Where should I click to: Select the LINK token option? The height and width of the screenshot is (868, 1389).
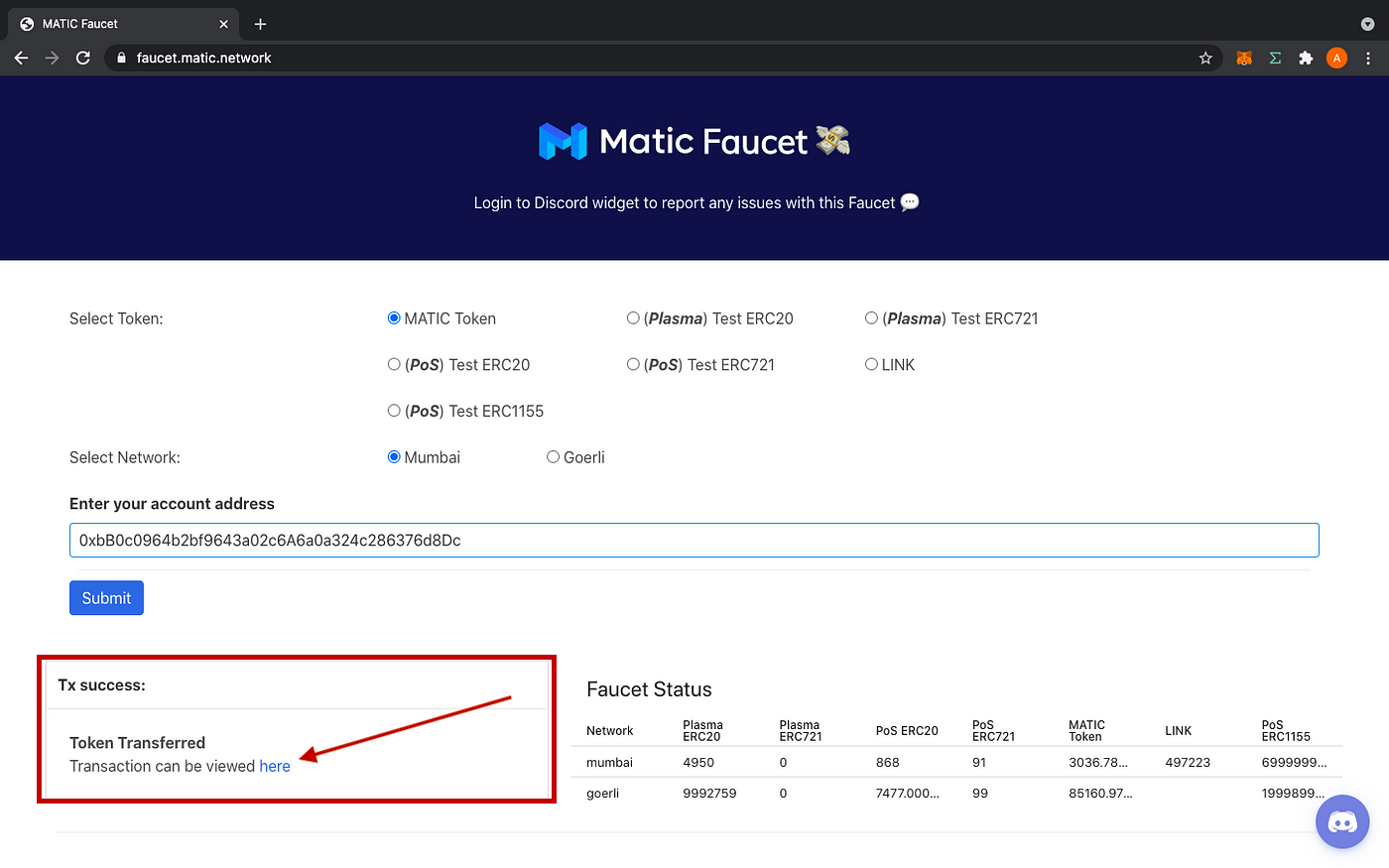tap(871, 365)
